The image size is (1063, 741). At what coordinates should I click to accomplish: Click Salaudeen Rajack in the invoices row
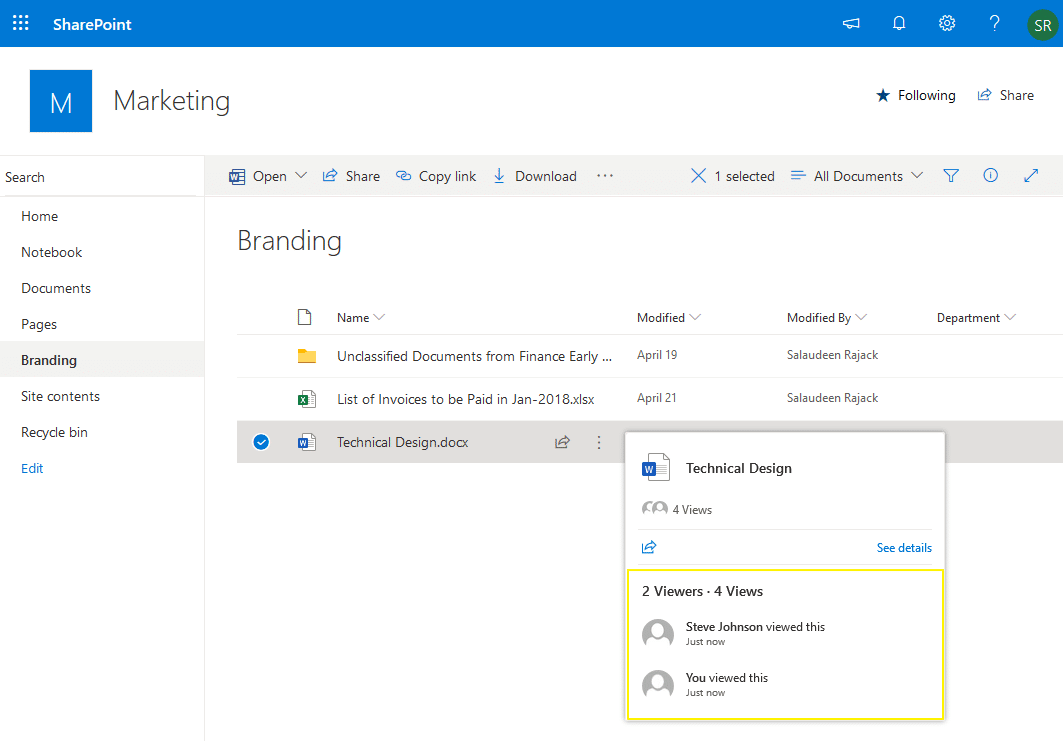(x=832, y=397)
